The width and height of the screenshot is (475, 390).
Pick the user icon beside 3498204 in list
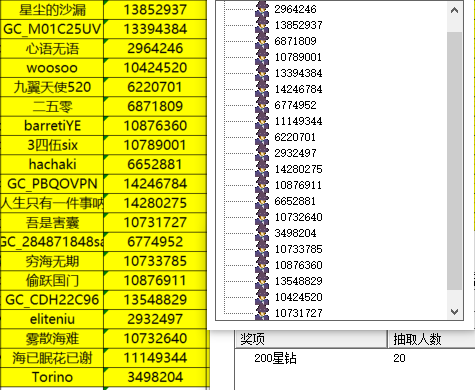tap(262, 233)
